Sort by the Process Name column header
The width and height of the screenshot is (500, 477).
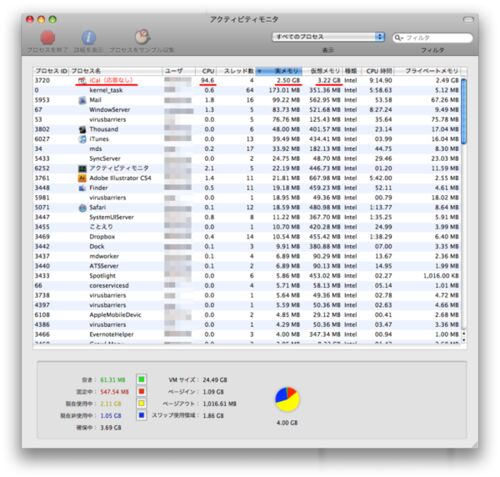pos(116,71)
